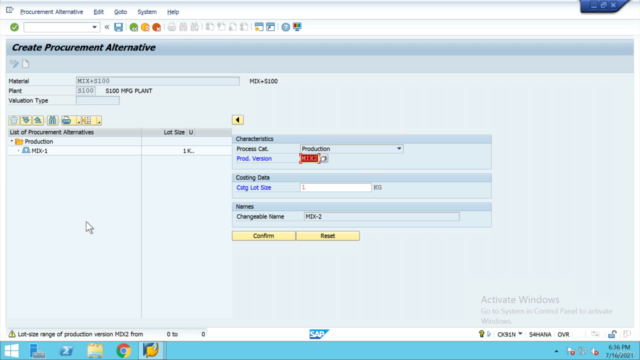Click the blue Help question mark icon
This screenshot has width=640, height=360.
[286, 27]
